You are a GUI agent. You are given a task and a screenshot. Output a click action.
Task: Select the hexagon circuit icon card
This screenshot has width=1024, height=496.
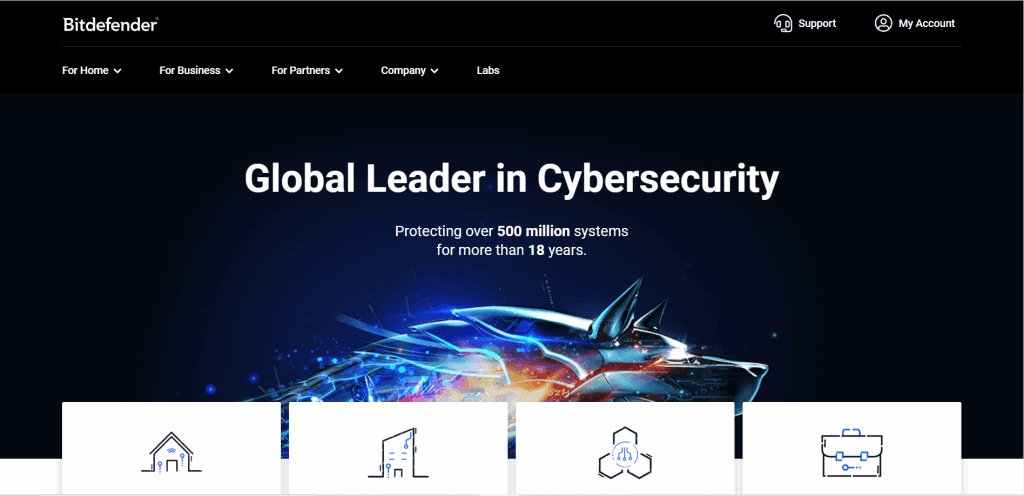tap(625, 448)
